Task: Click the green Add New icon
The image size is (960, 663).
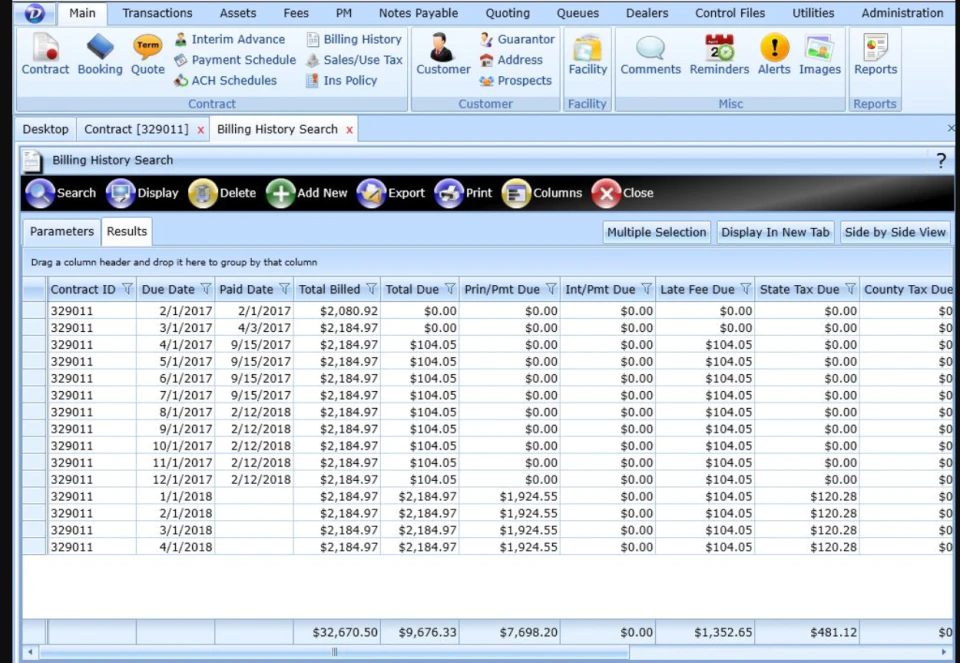Action: pos(280,193)
